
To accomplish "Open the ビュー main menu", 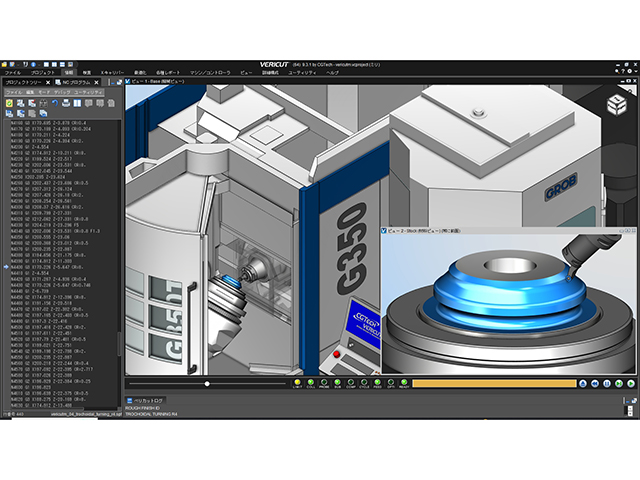I will click(x=246, y=73).
